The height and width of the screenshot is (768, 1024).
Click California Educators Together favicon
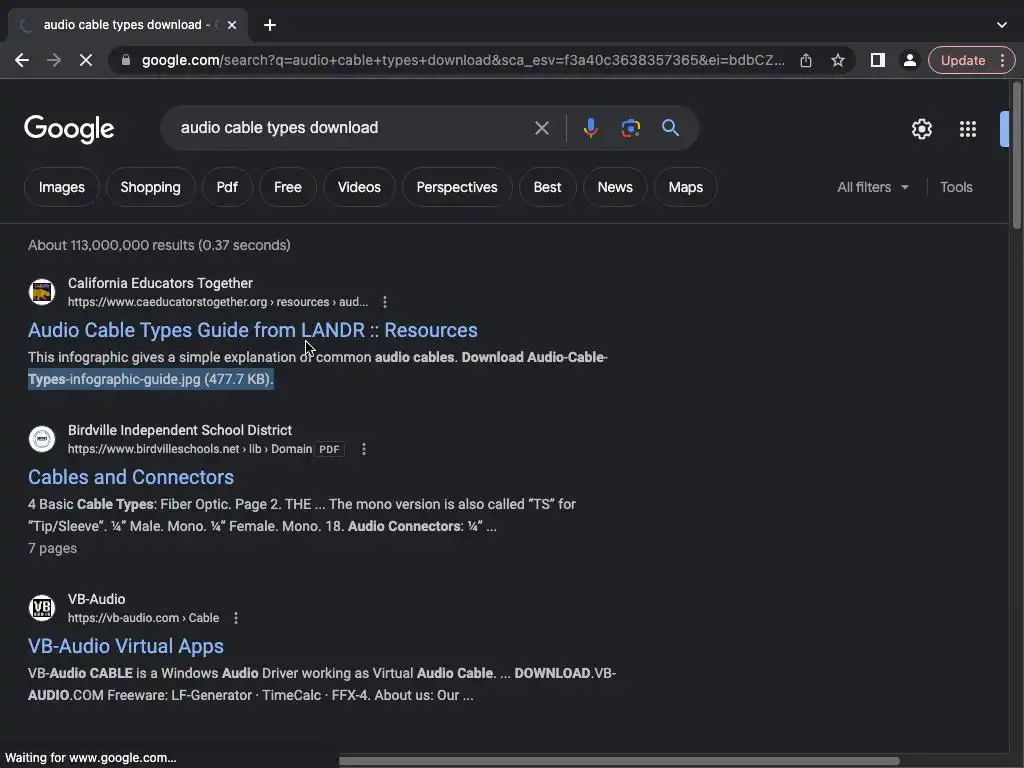tap(42, 292)
